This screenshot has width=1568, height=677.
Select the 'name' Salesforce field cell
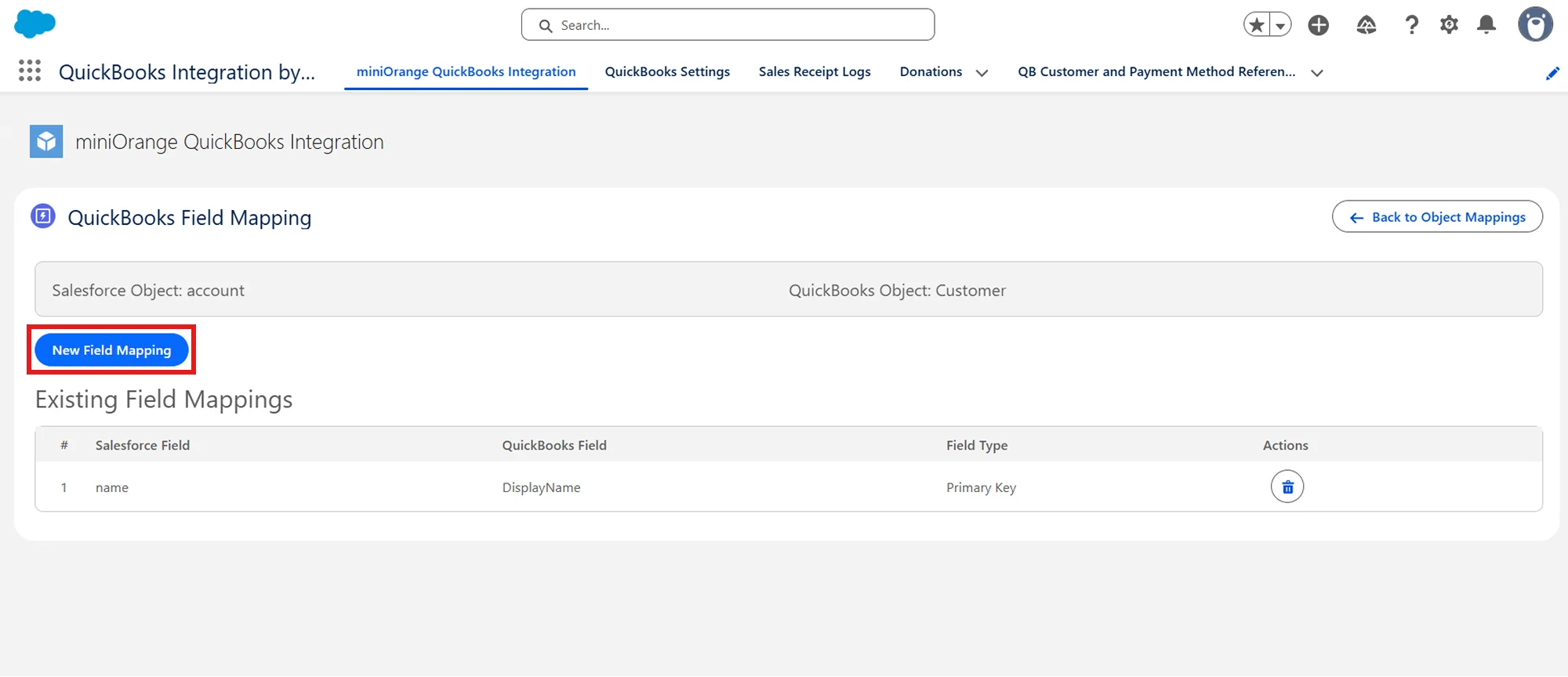[x=112, y=487]
